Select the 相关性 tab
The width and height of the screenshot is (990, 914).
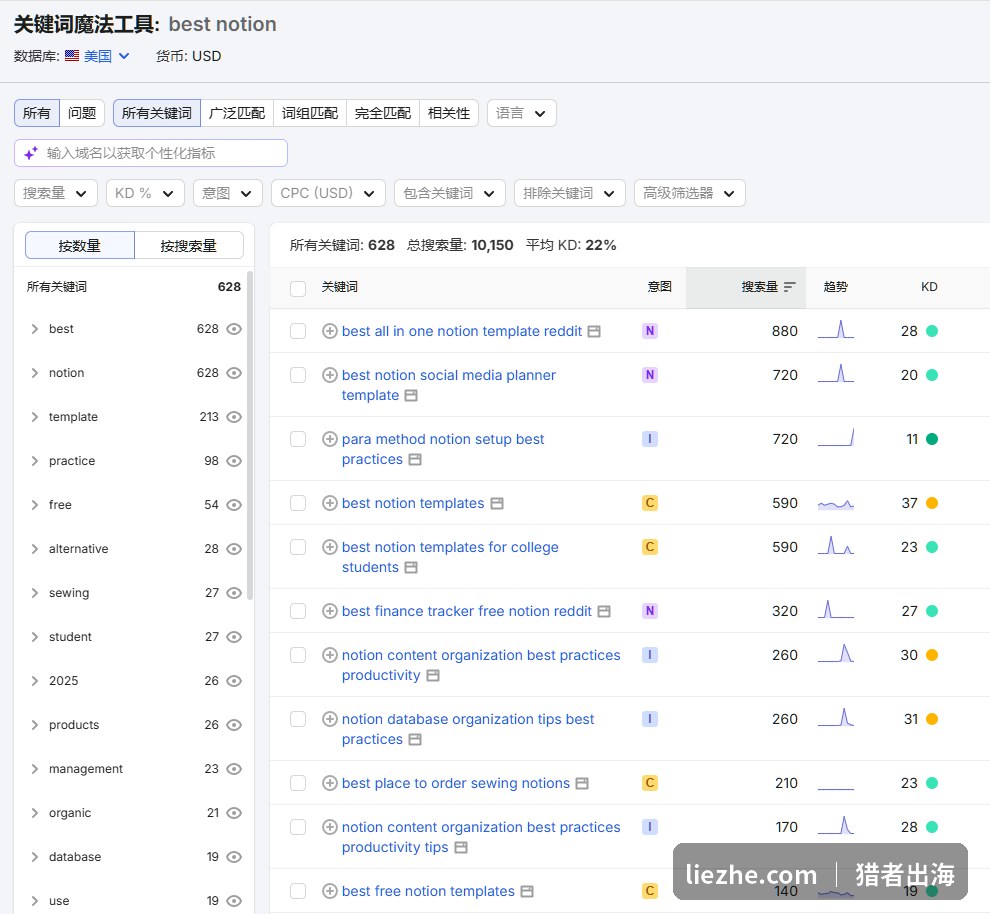(449, 113)
